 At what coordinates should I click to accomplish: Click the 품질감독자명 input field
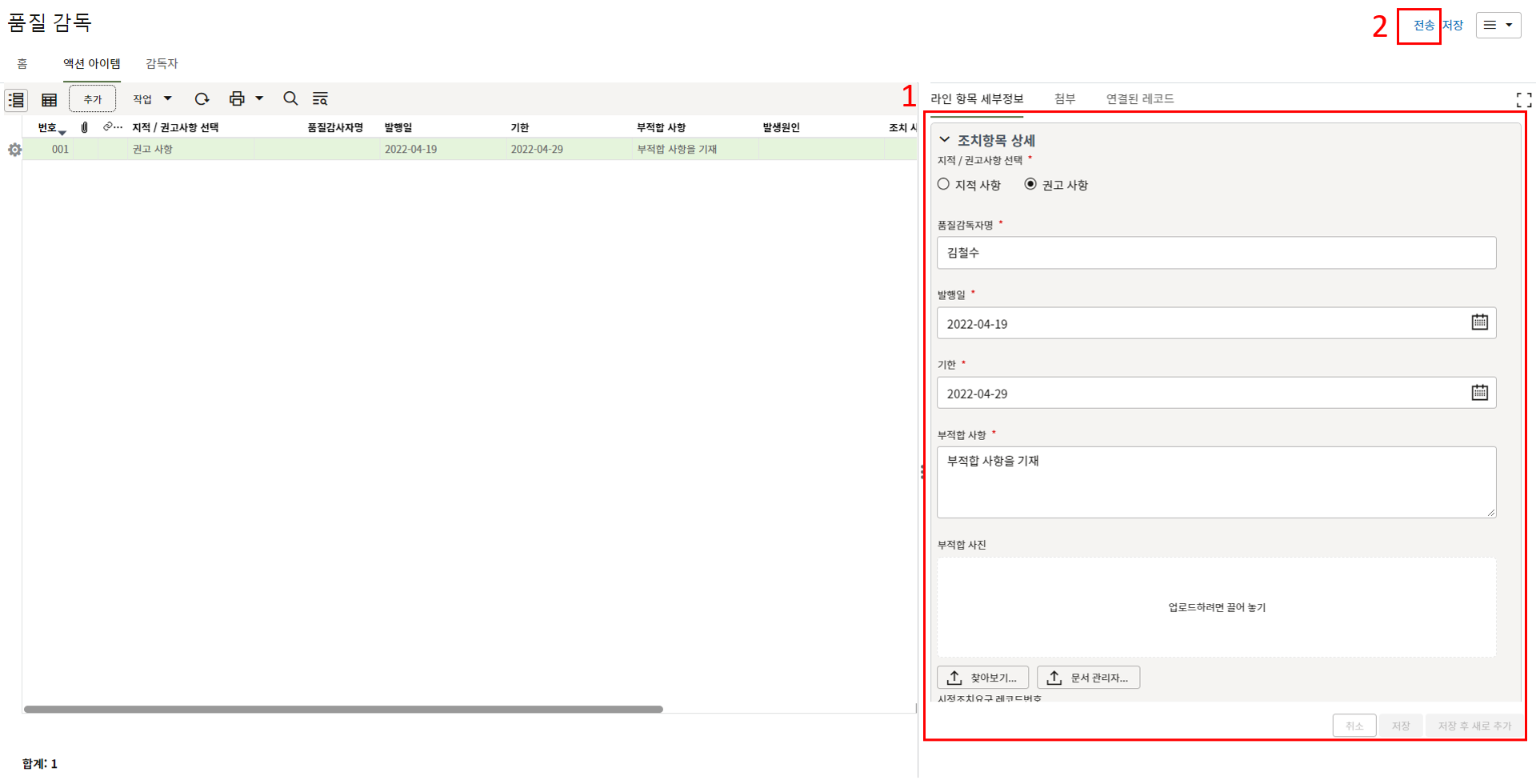1216,253
